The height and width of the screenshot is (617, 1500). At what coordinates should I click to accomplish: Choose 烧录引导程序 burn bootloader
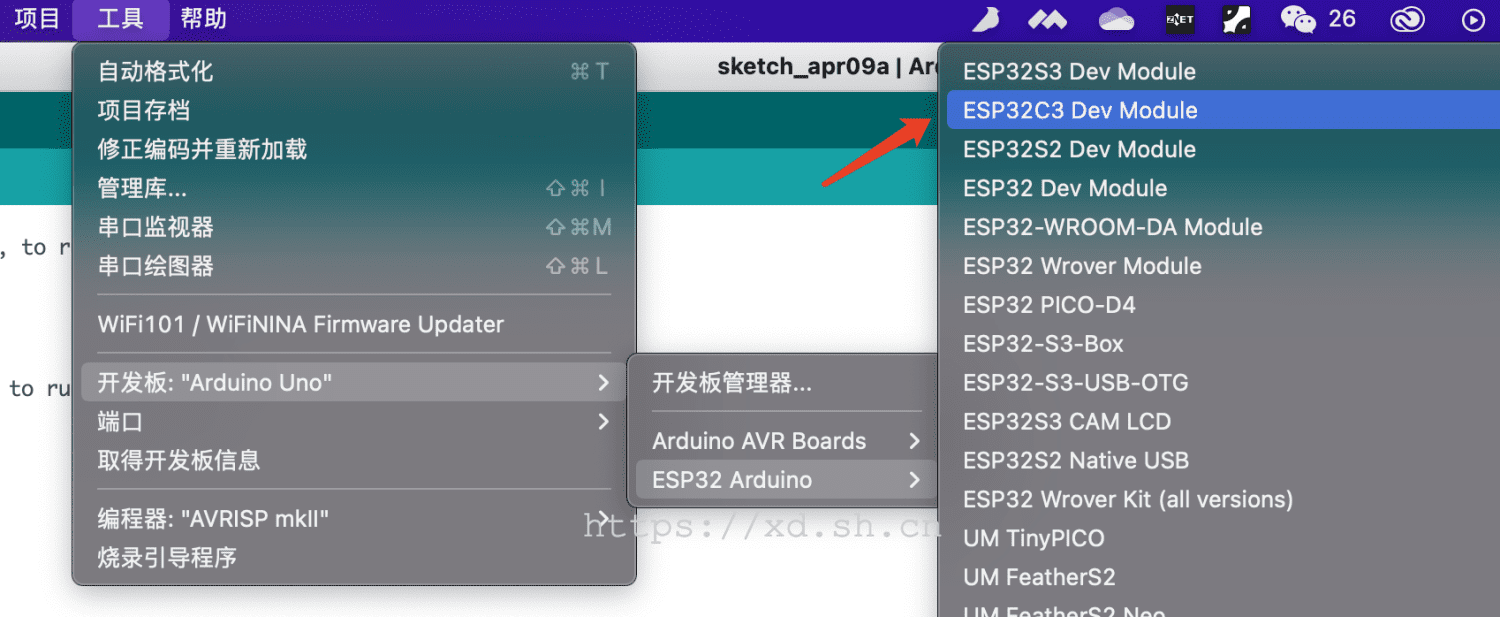[354, 557]
